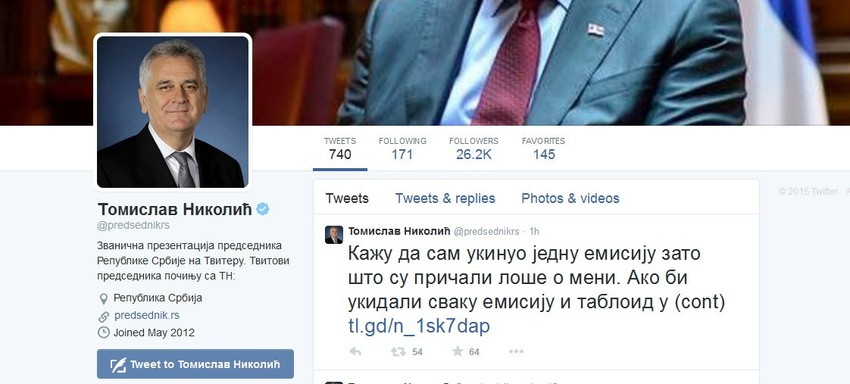
Task: Open the more options ellipsis on the tweet
Action: [516, 352]
